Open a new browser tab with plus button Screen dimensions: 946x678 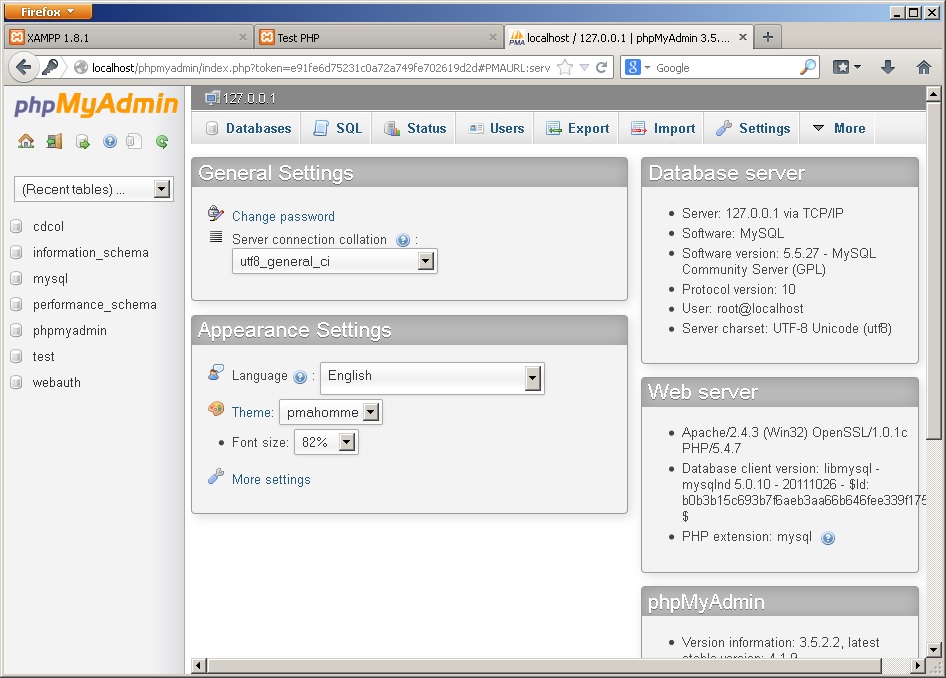(x=767, y=37)
